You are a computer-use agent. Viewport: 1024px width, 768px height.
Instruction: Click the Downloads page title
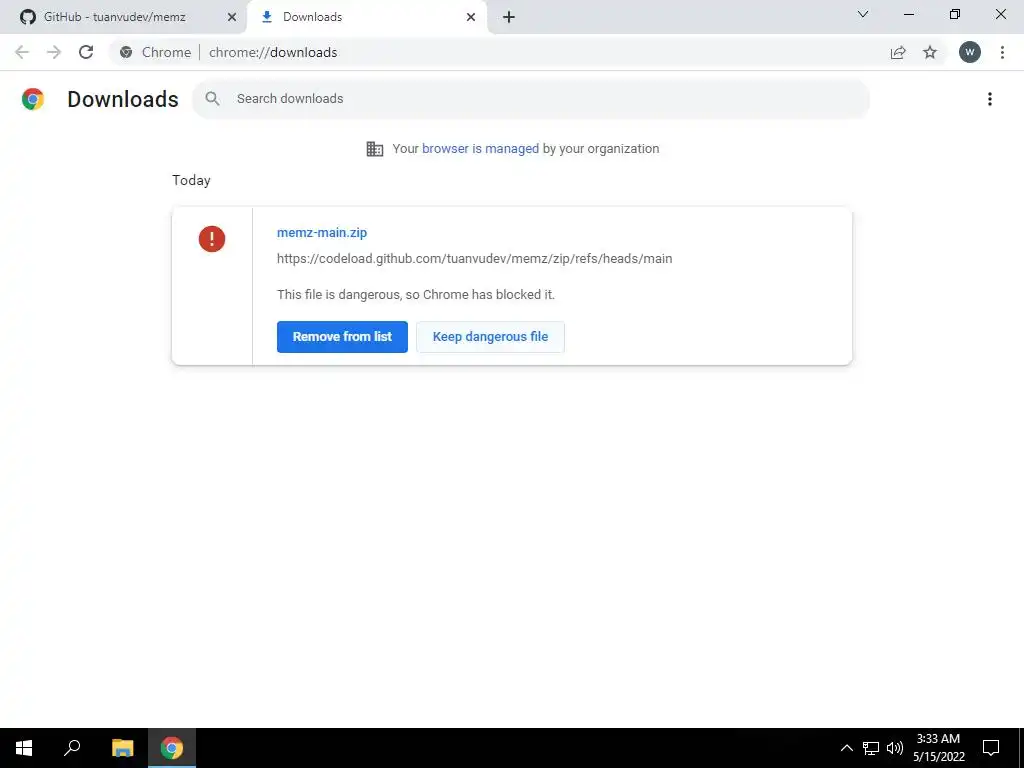[123, 99]
